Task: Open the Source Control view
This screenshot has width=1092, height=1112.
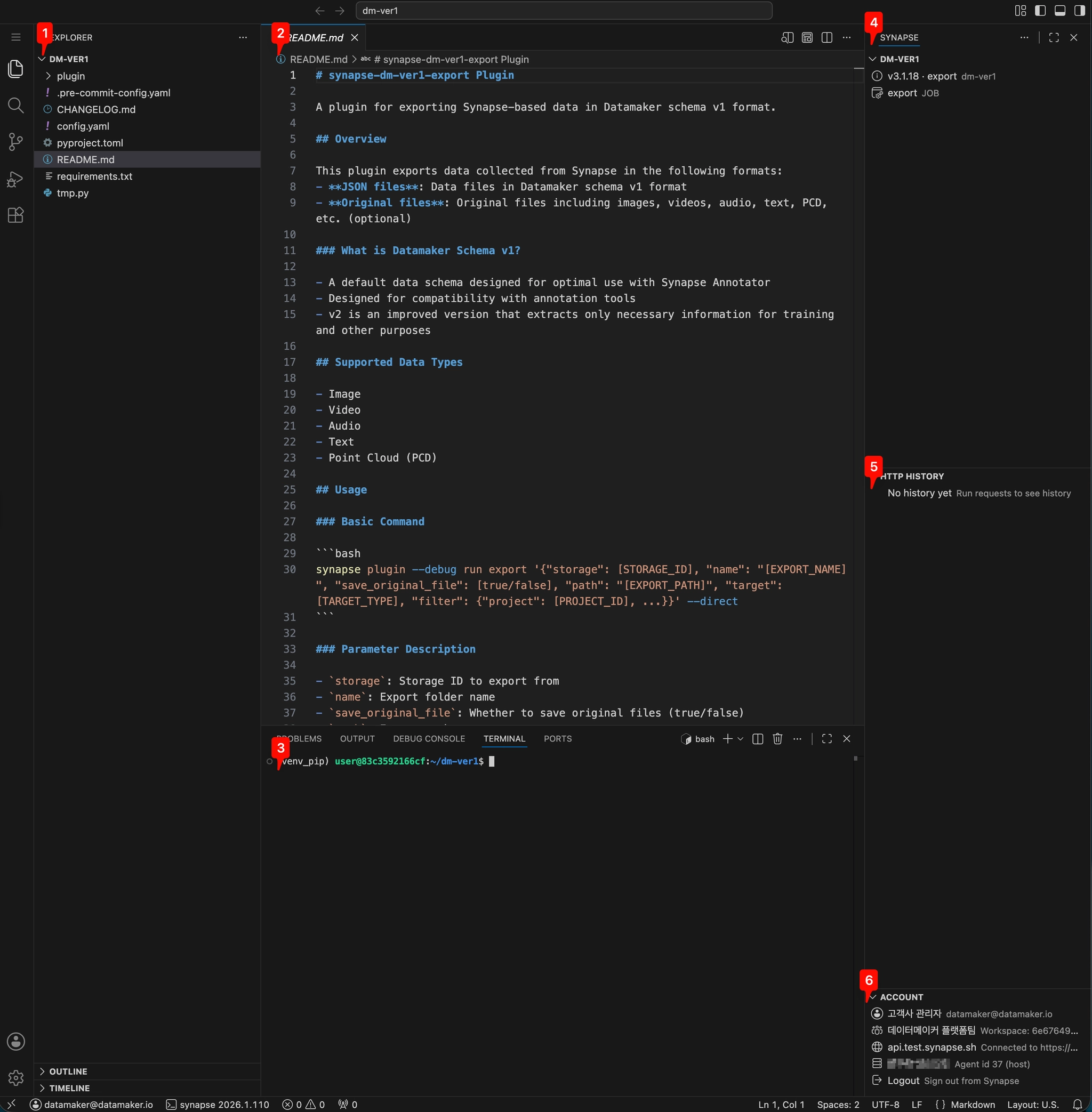Action: 16,142
